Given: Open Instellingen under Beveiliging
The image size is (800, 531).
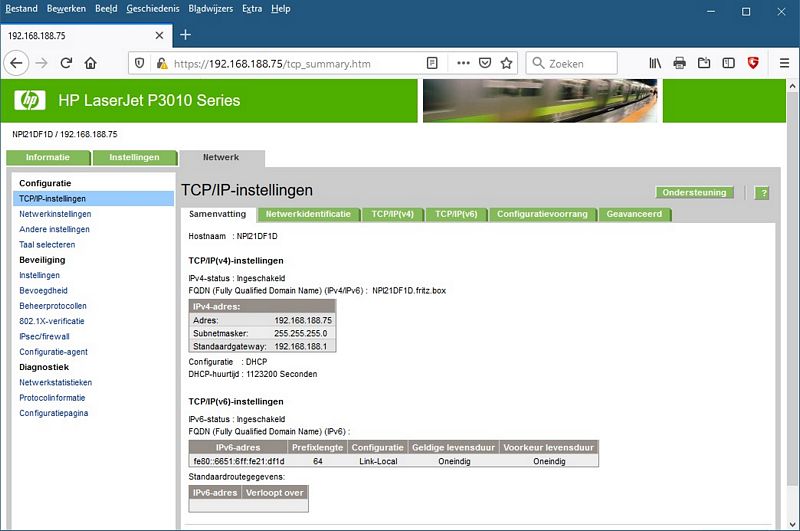Looking at the screenshot, I should point(39,275).
